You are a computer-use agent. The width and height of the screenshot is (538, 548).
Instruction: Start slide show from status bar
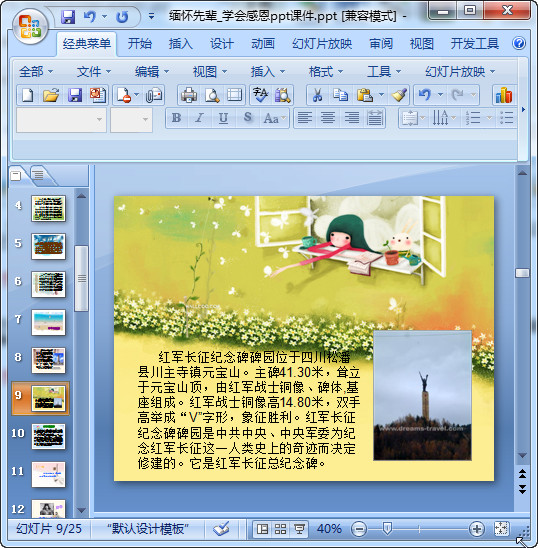[299, 529]
